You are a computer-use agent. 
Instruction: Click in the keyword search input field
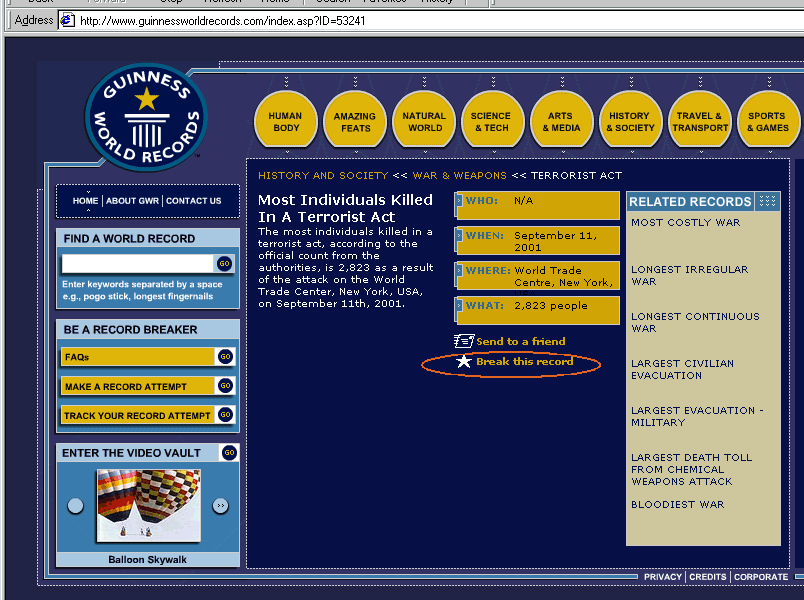click(137, 264)
